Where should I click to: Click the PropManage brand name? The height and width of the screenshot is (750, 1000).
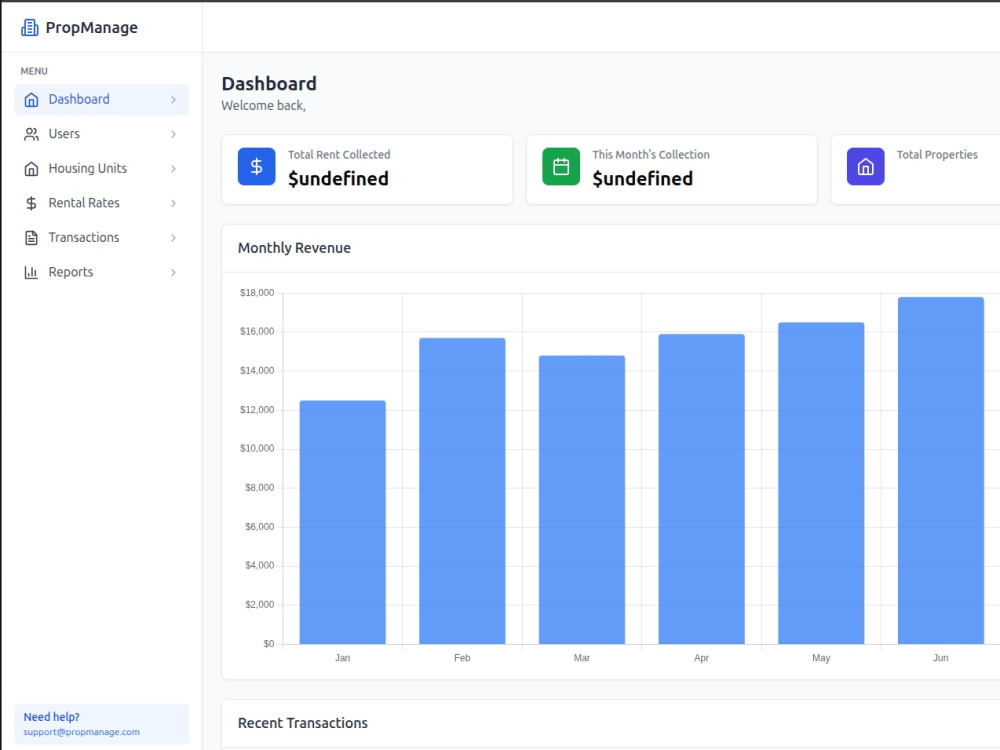tap(92, 28)
